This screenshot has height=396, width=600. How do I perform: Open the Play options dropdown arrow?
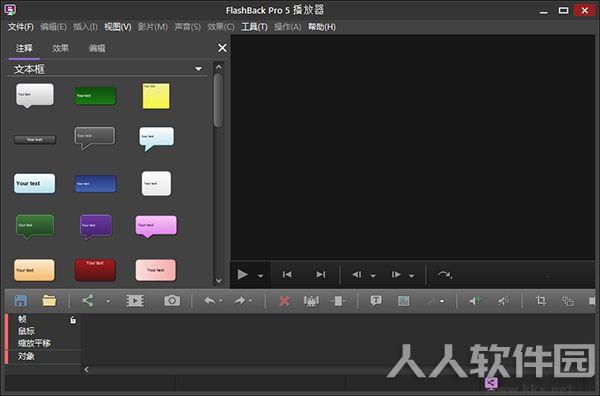tap(260, 276)
